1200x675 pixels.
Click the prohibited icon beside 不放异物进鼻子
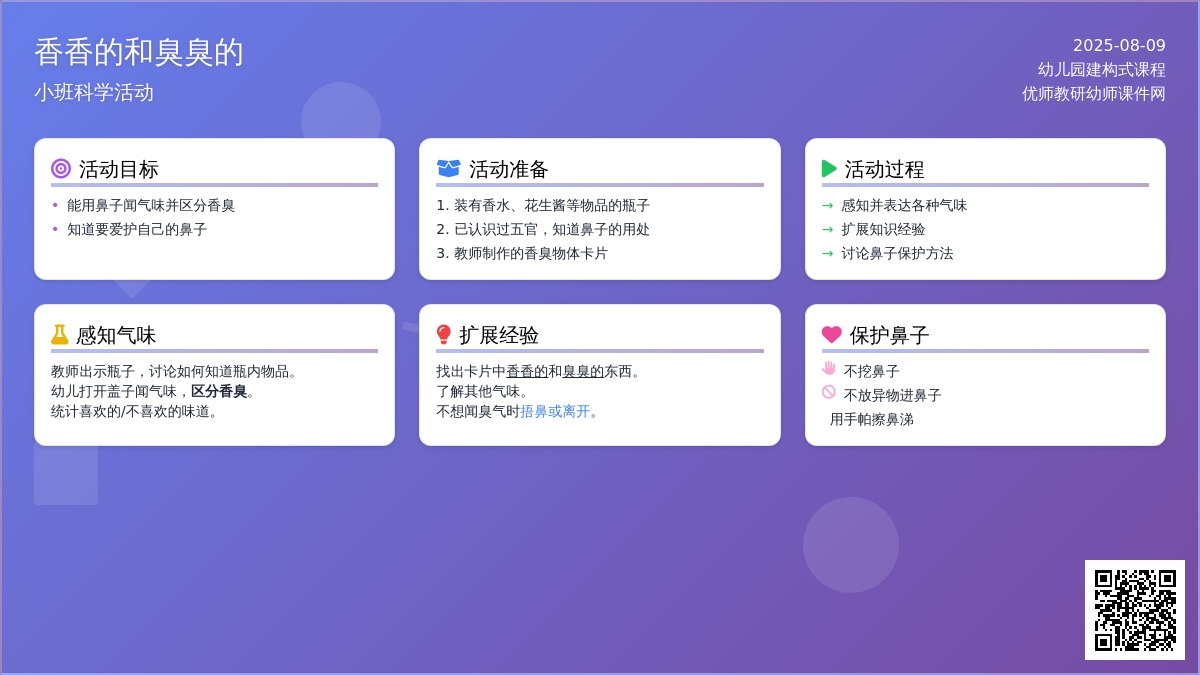829,392
